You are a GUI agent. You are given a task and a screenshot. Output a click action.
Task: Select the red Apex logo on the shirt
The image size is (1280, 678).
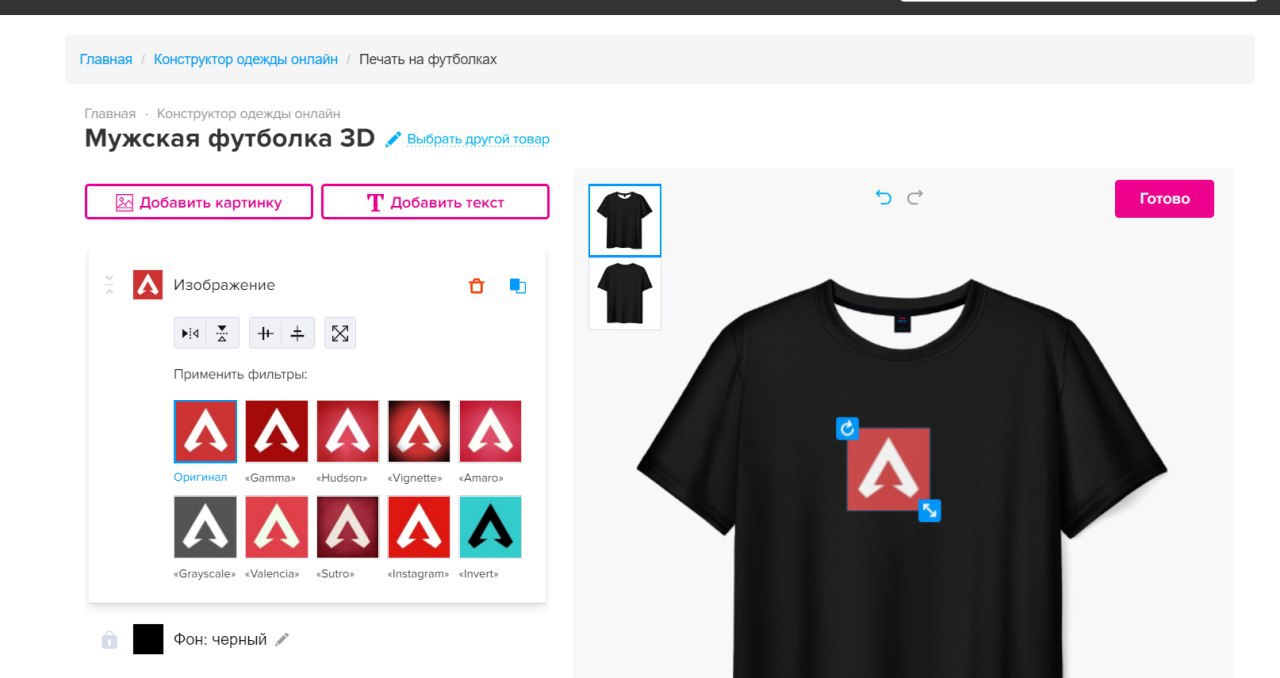click(x=889, y=469)
